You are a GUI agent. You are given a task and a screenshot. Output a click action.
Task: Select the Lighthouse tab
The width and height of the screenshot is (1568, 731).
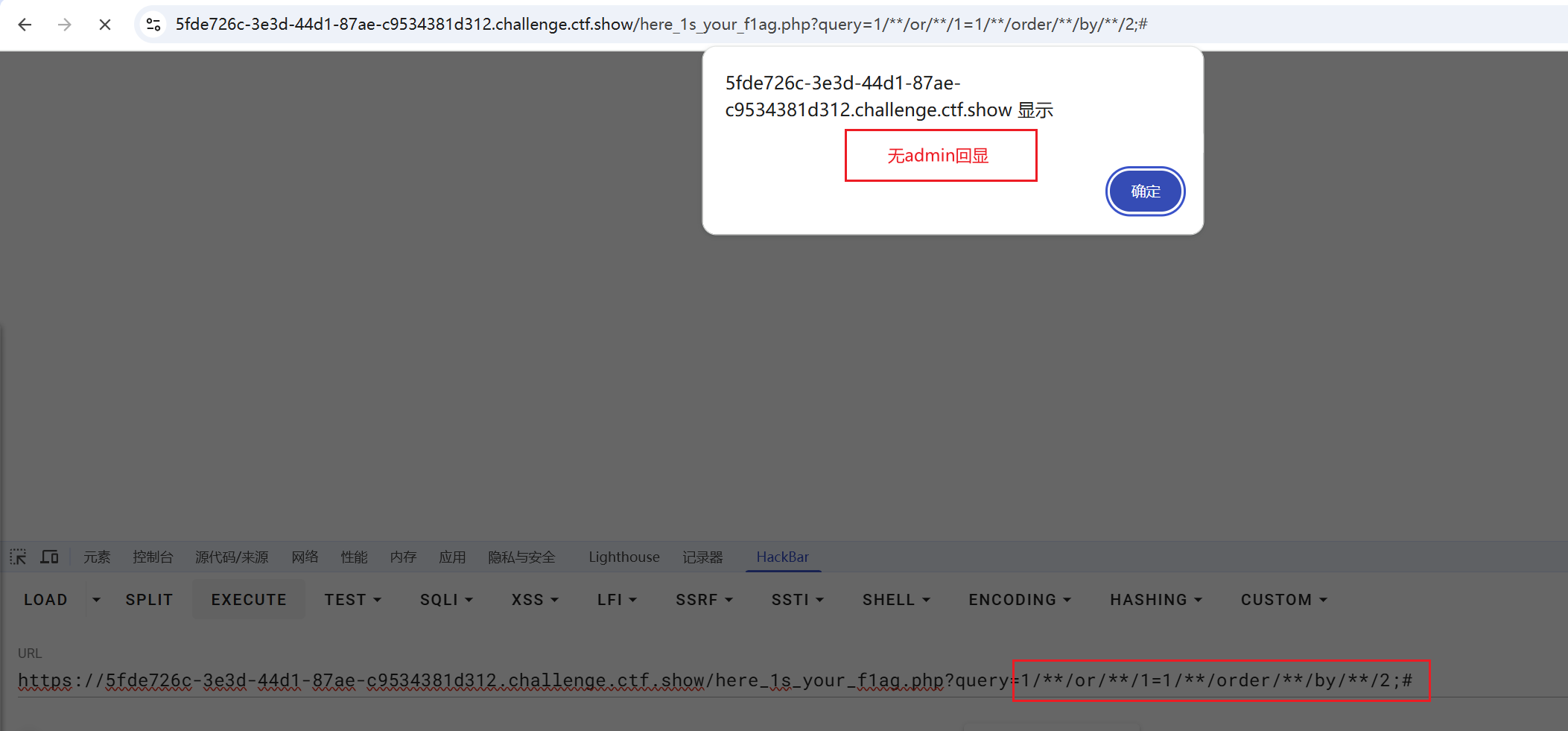click(x=623, y=557)
